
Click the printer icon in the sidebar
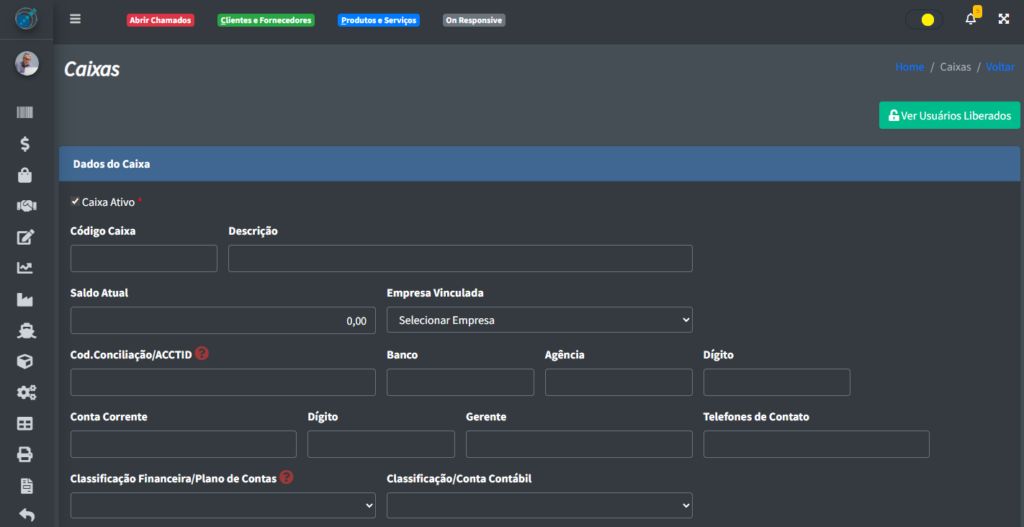(26, 455)
